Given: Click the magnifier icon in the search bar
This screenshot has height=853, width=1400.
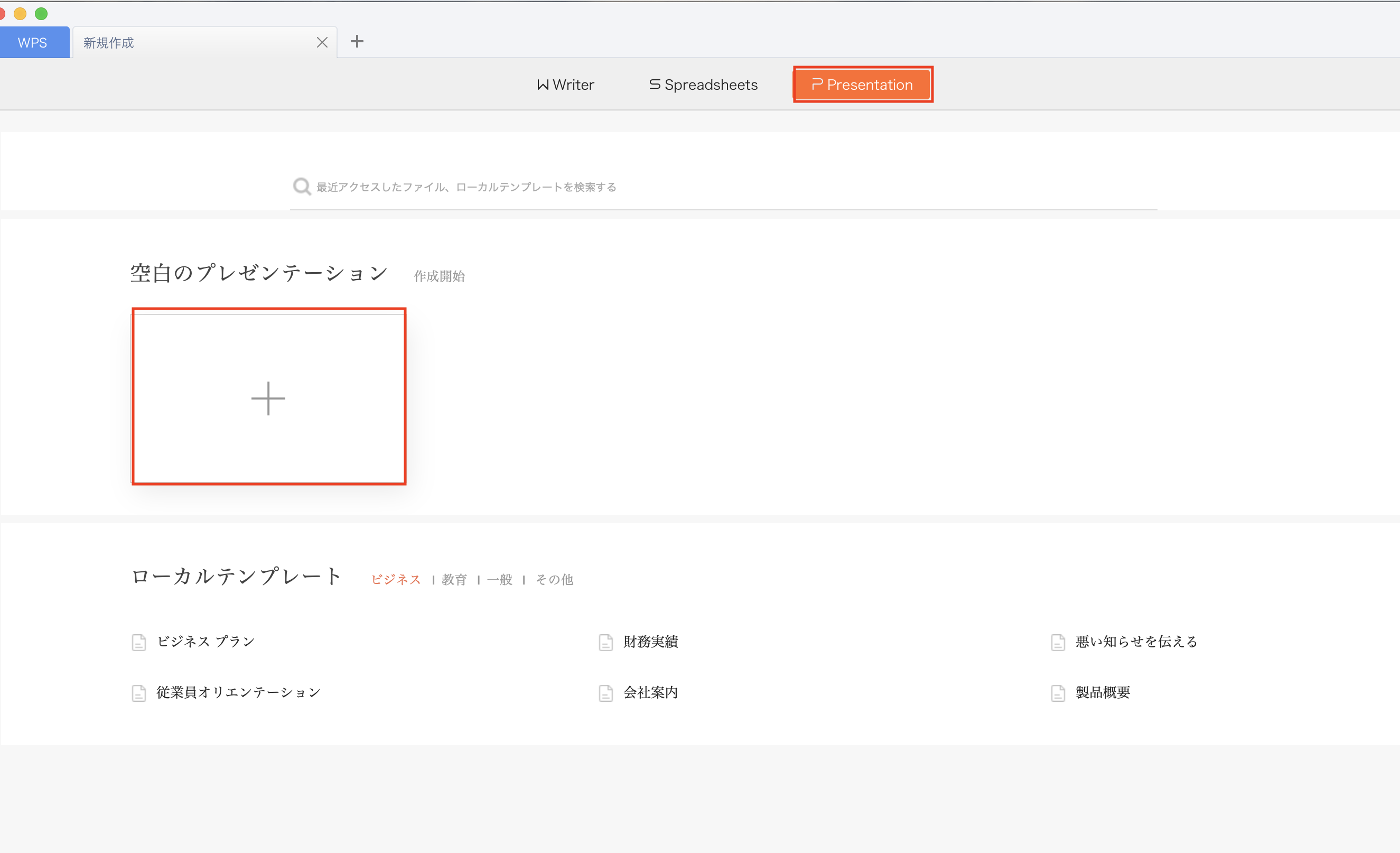Looking at the screenshot, I should click(302, 186).
